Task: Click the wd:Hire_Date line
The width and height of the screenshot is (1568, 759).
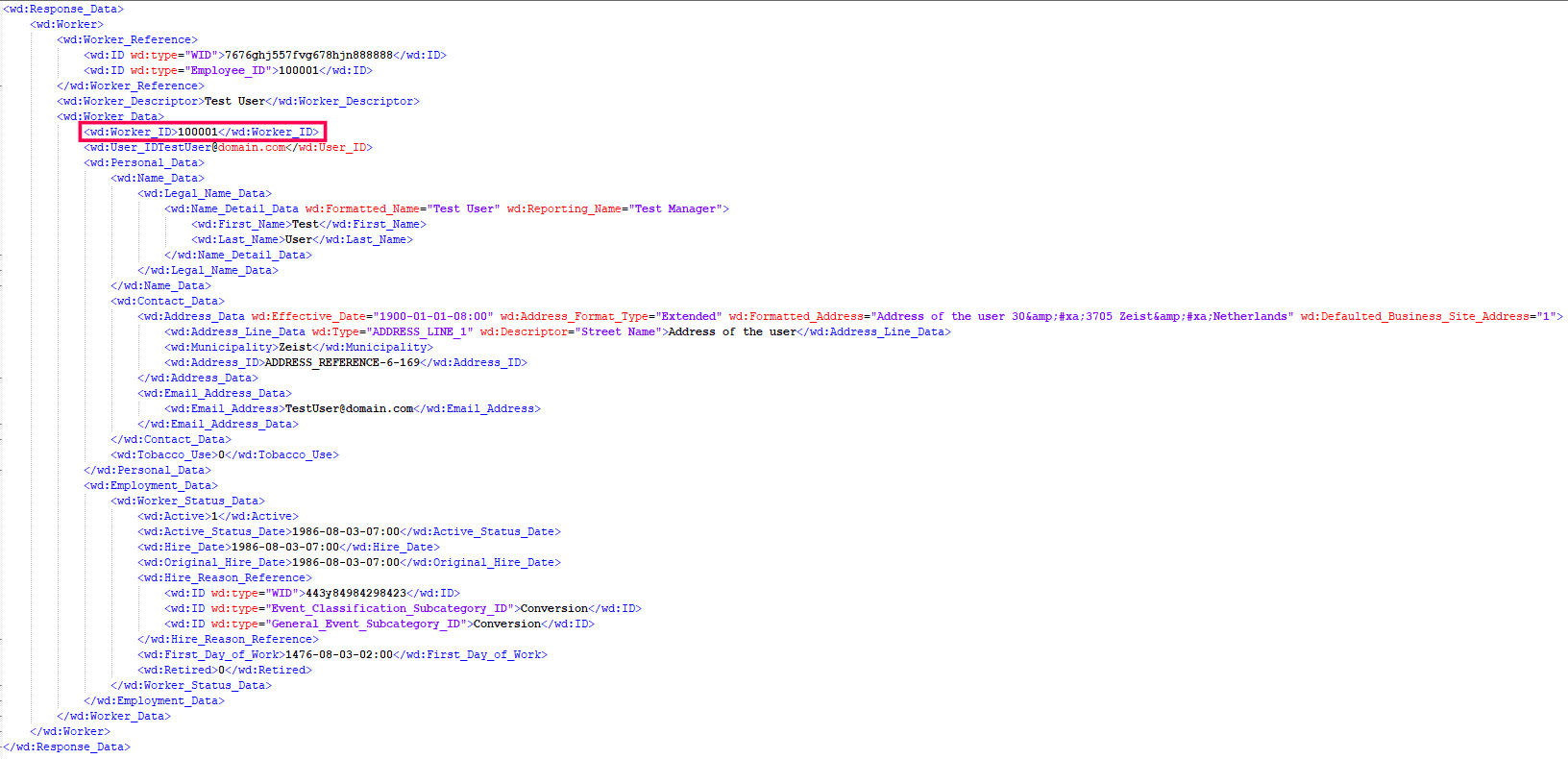Action: tap(288, 547)
